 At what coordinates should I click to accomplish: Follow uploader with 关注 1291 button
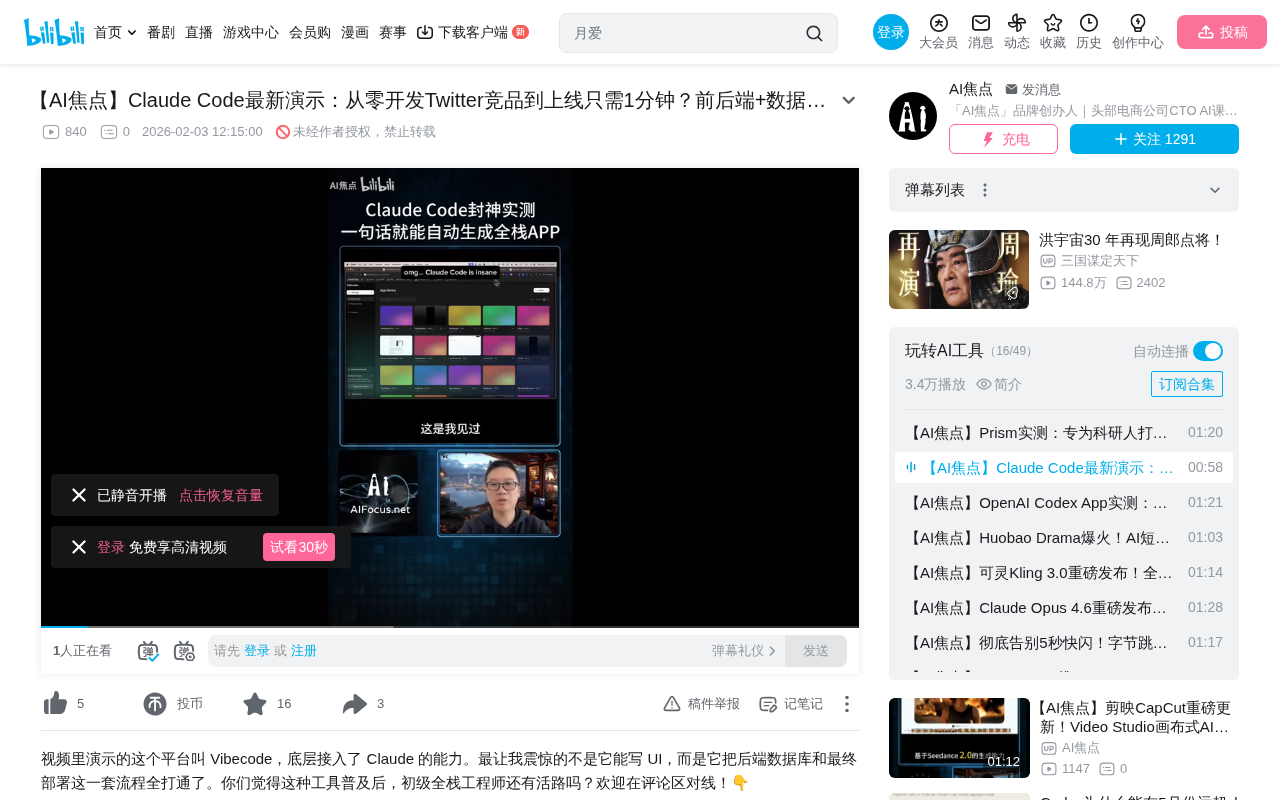pyautogui.click(x=1154, y=139)
